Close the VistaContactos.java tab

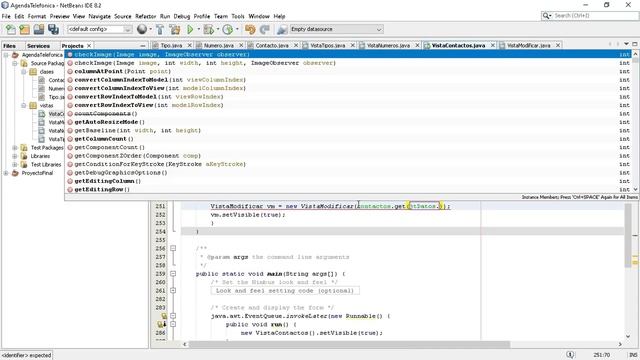point(493,45)
